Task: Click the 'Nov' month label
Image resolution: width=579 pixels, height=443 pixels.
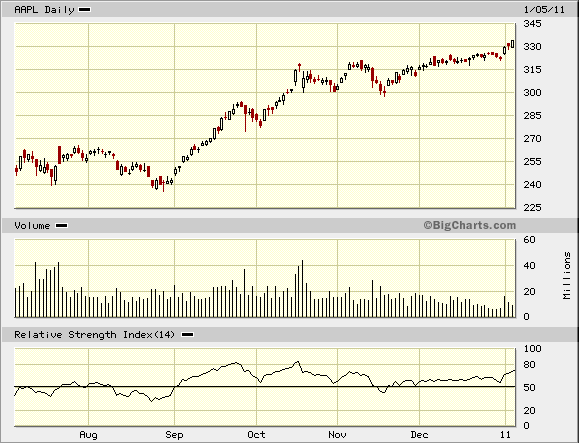Action: pos(337,435)
